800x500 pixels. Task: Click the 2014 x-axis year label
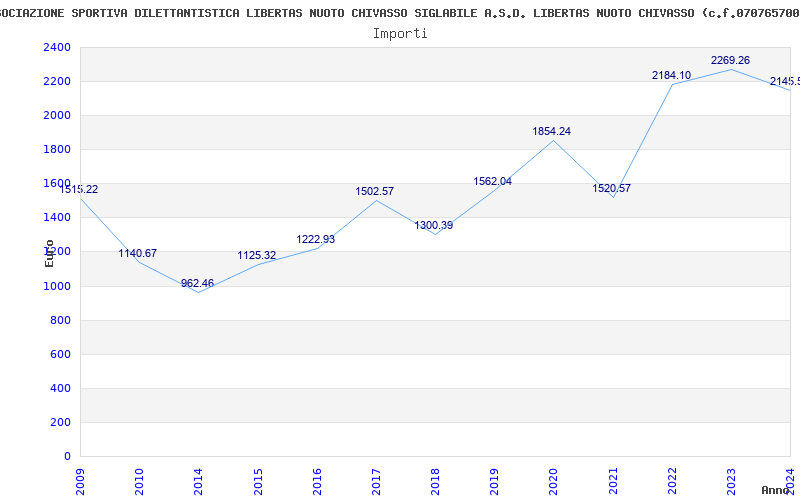(x=198, y=482)
